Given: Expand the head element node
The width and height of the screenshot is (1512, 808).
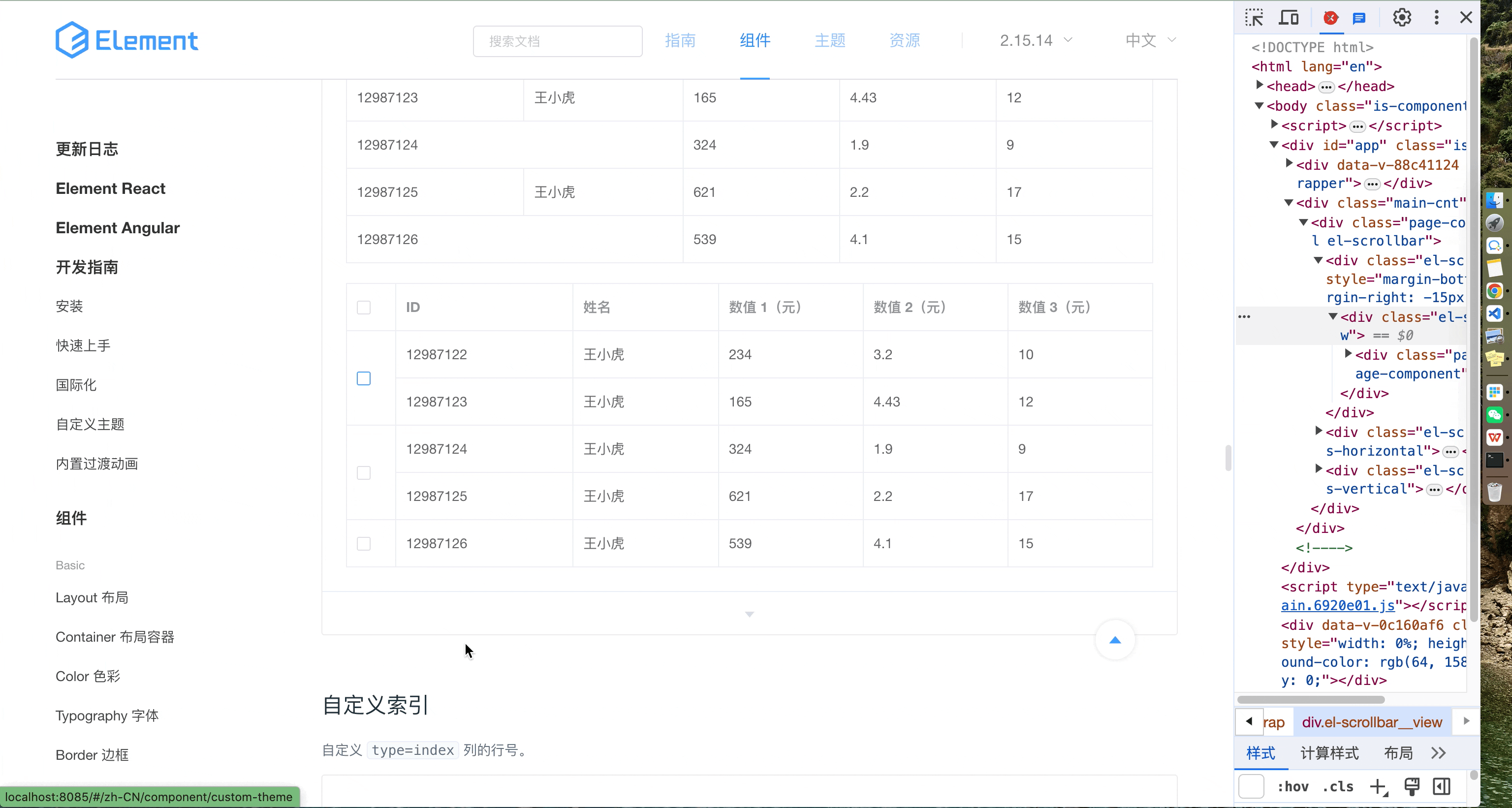Looking at the screenshot, I should (x=1259, y=86).
